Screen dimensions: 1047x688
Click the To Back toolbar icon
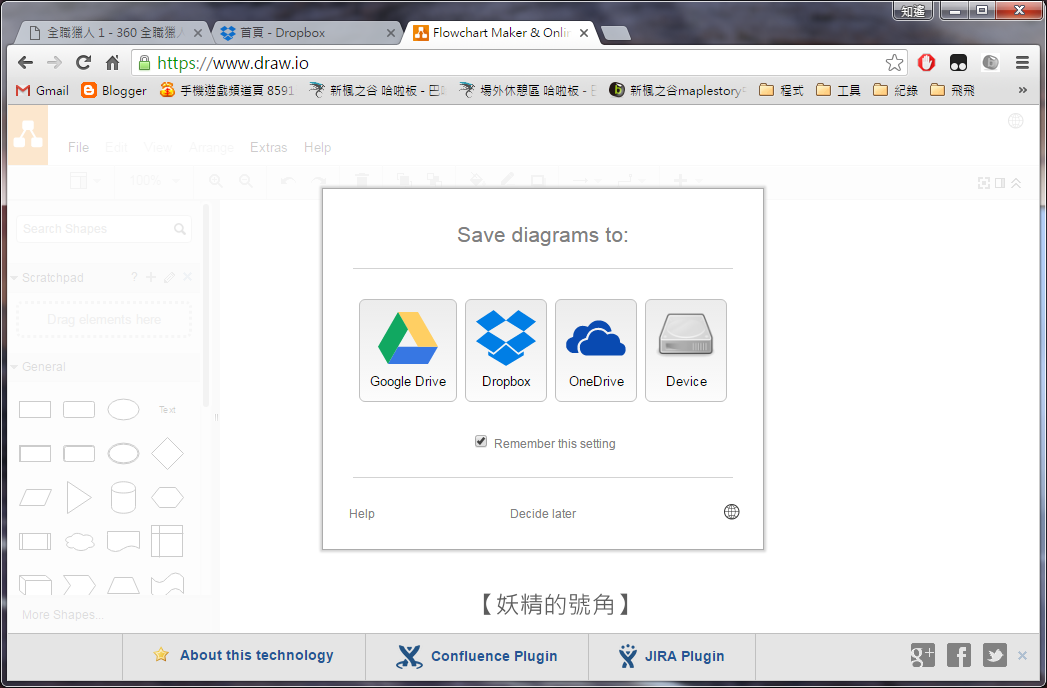[434, 181]
